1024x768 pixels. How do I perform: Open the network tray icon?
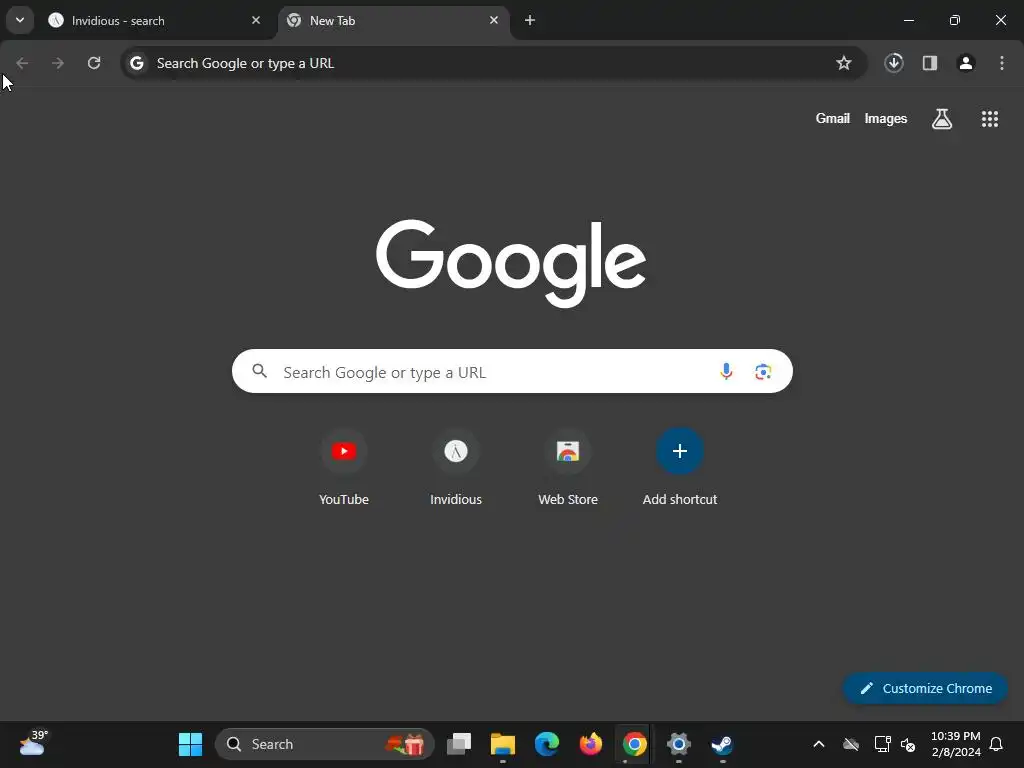[882, 744]
